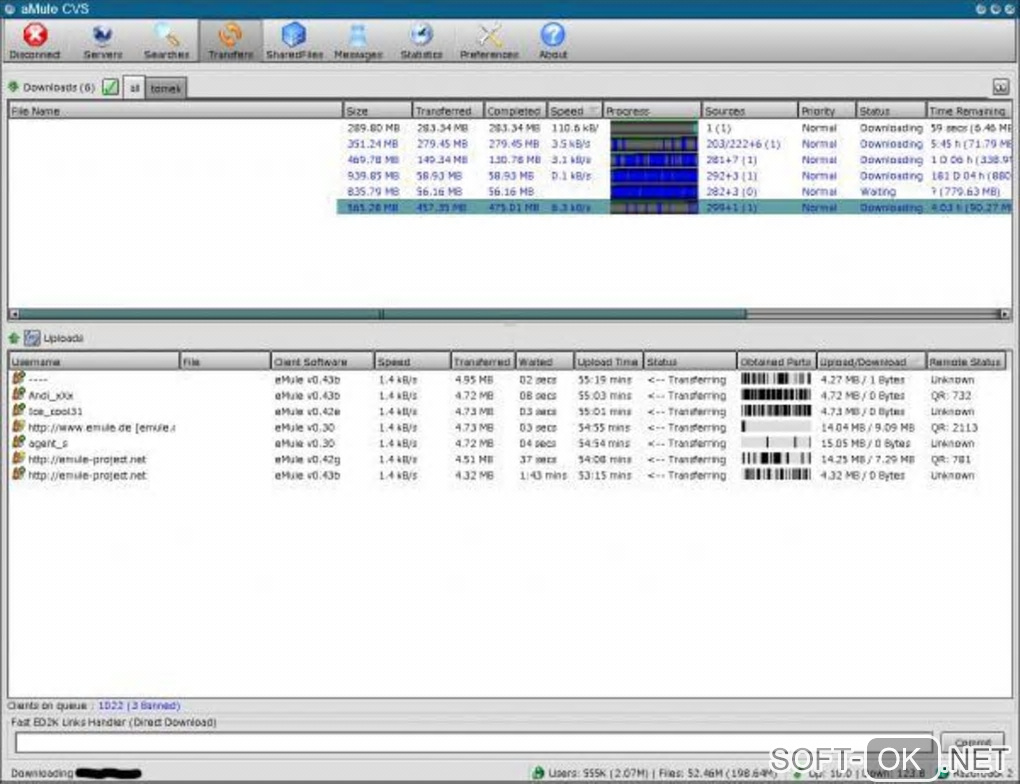Click the progress bar of the 469.78 MB download
This screenshot has width=1020, height=784.
(654, 159)
